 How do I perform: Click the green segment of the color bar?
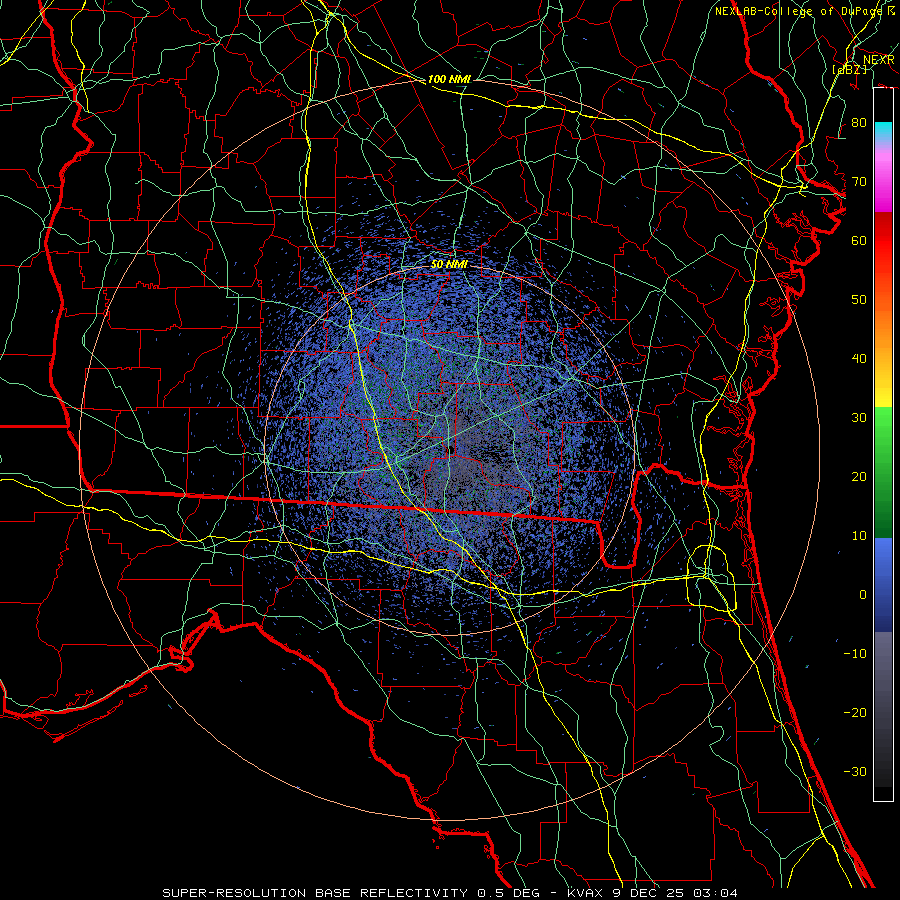pos(883,472)
